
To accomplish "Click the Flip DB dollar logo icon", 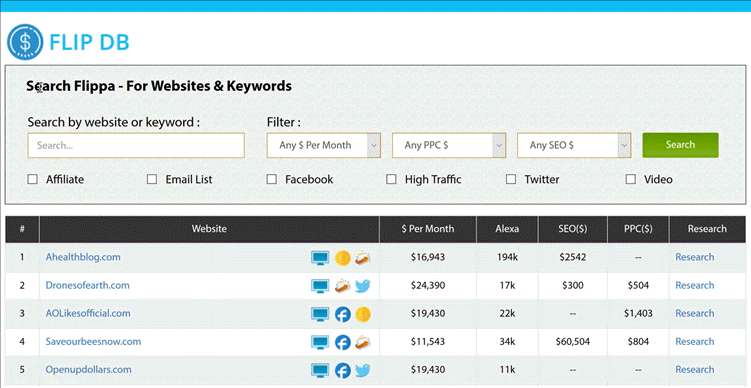I will click(25, 42).
